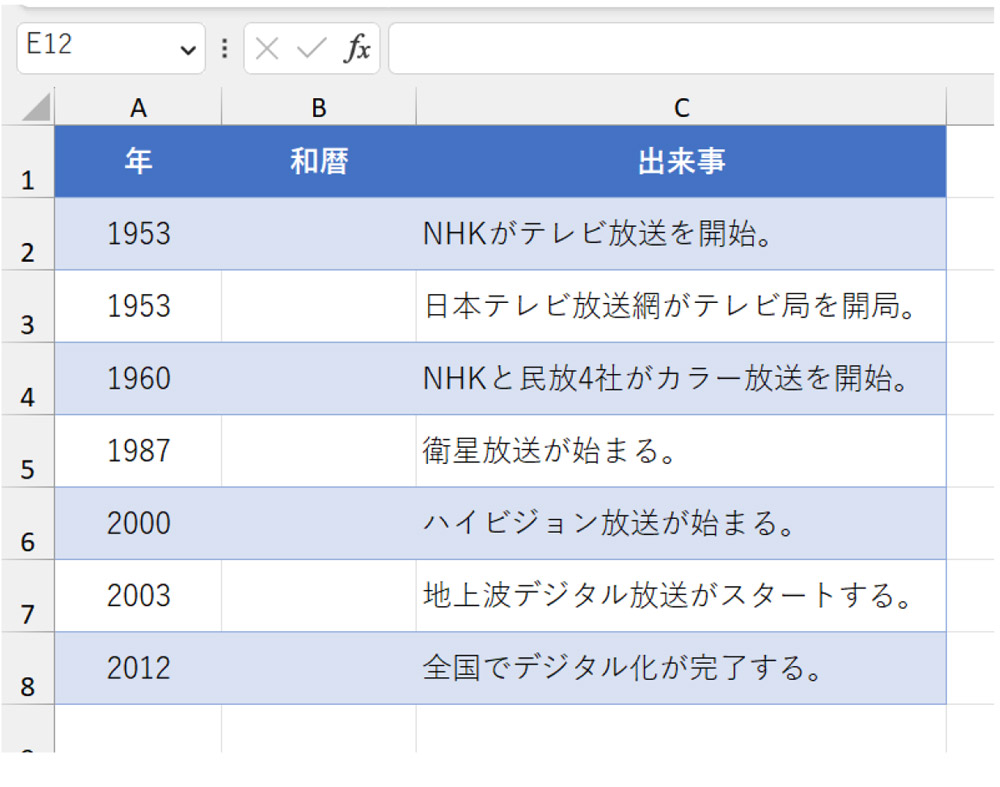Click empty 和暦 cell in the 1987 row

point(319,451)
